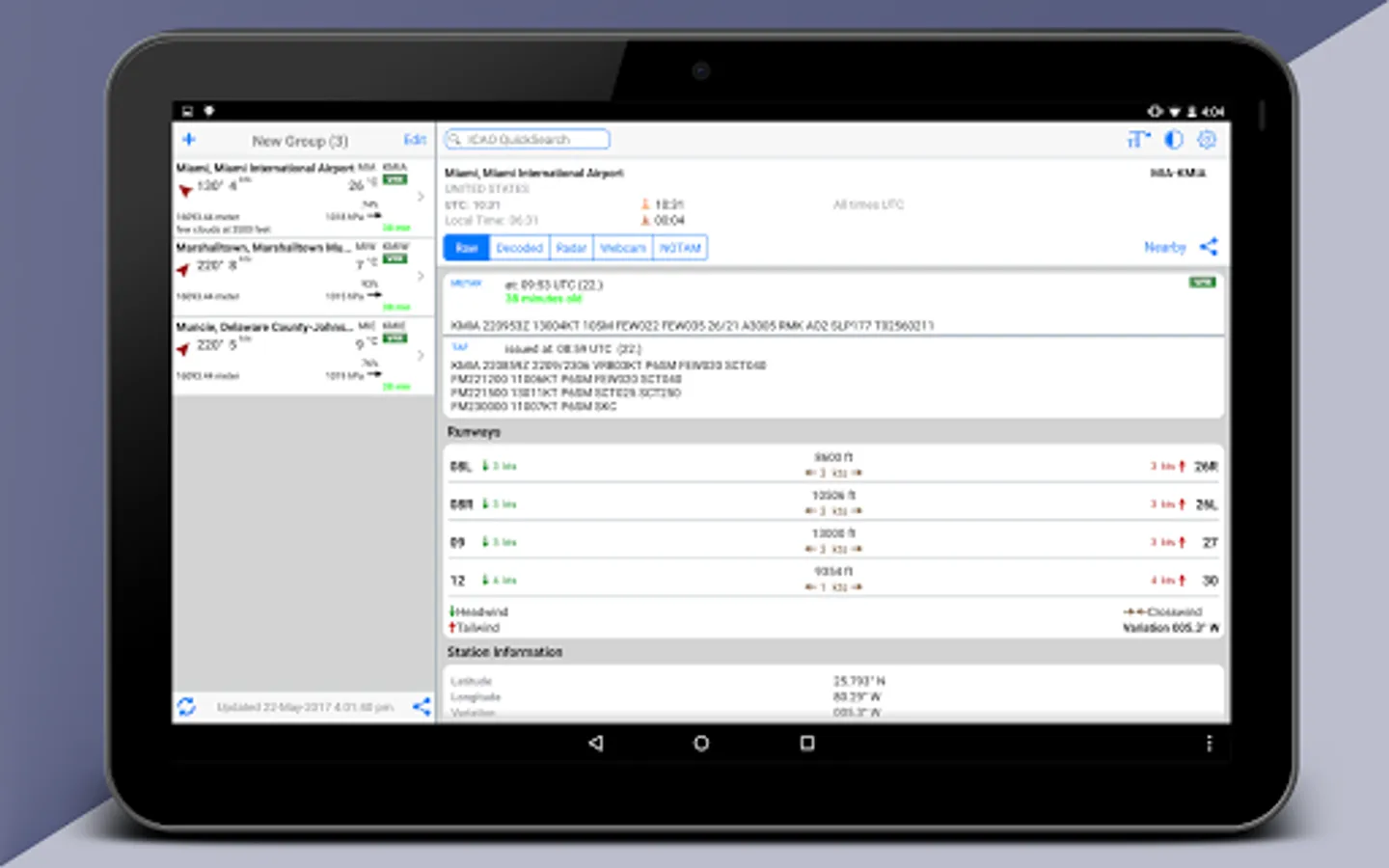1389x868 pixels.
Task: Click the sunrise icon beside 10:31
Action: (x=645, y=204)
